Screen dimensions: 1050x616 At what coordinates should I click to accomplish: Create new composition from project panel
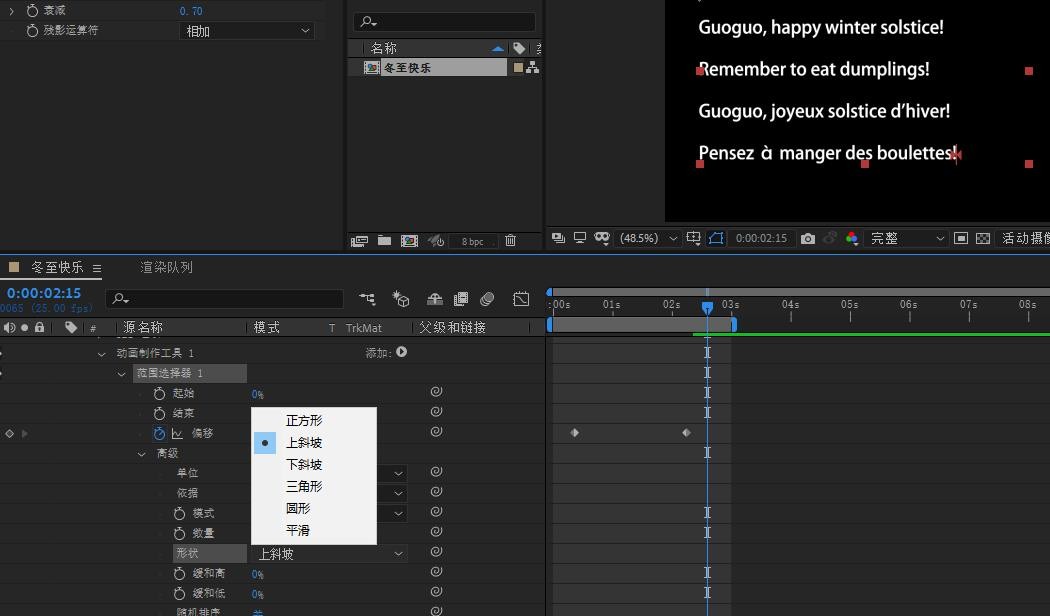click(409, 241)
